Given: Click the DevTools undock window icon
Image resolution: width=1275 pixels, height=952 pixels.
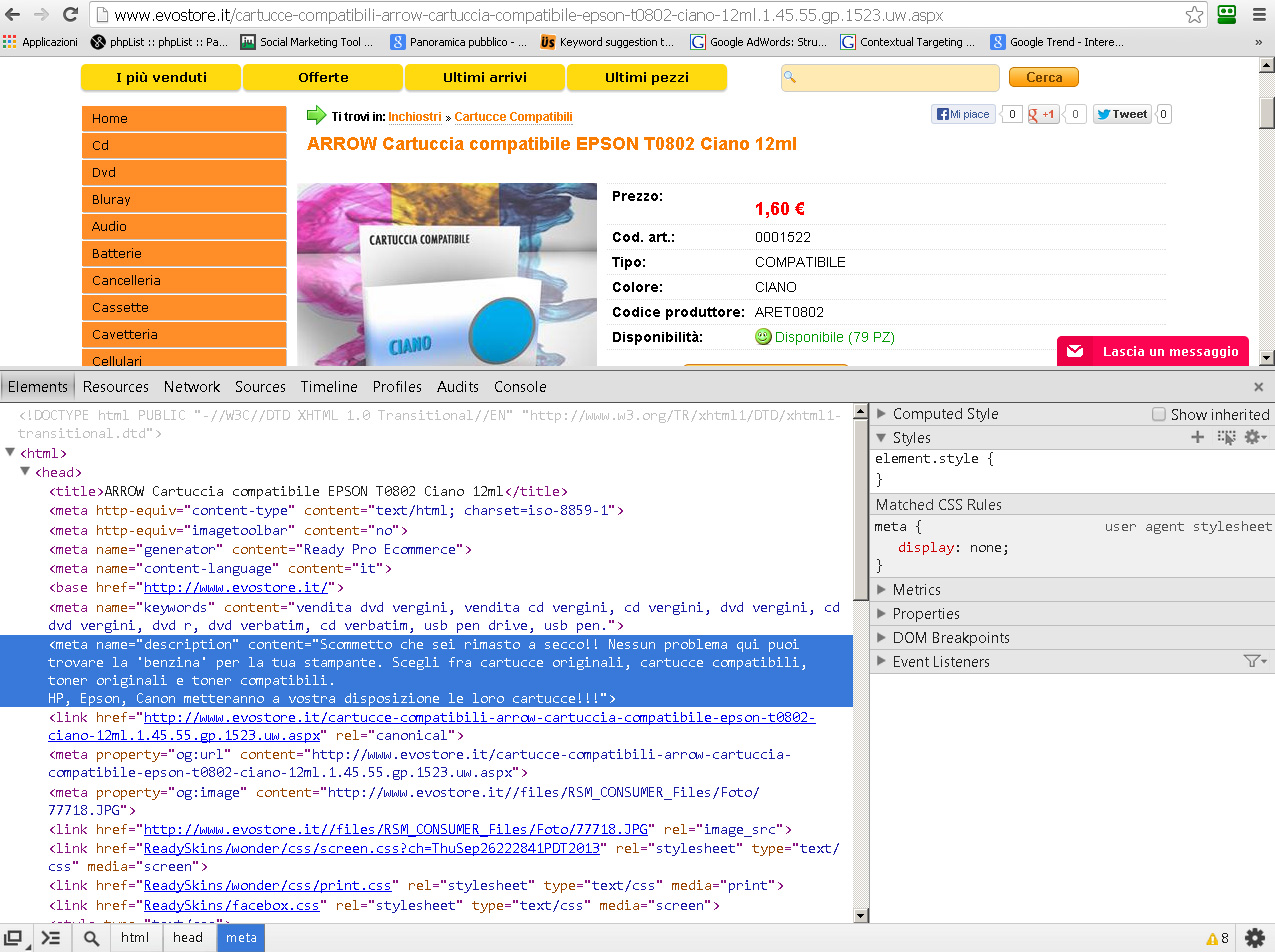Looking at the screenshot, I should 14,938.
